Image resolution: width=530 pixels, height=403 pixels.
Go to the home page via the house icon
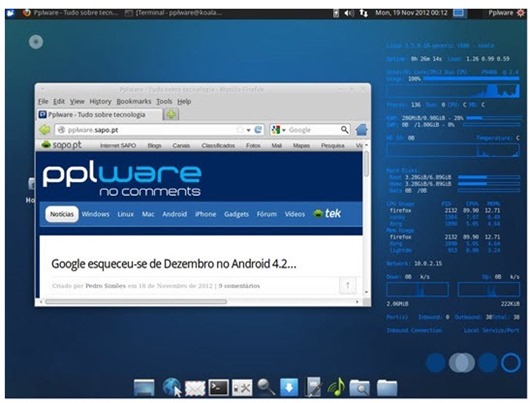coord(361,130)
